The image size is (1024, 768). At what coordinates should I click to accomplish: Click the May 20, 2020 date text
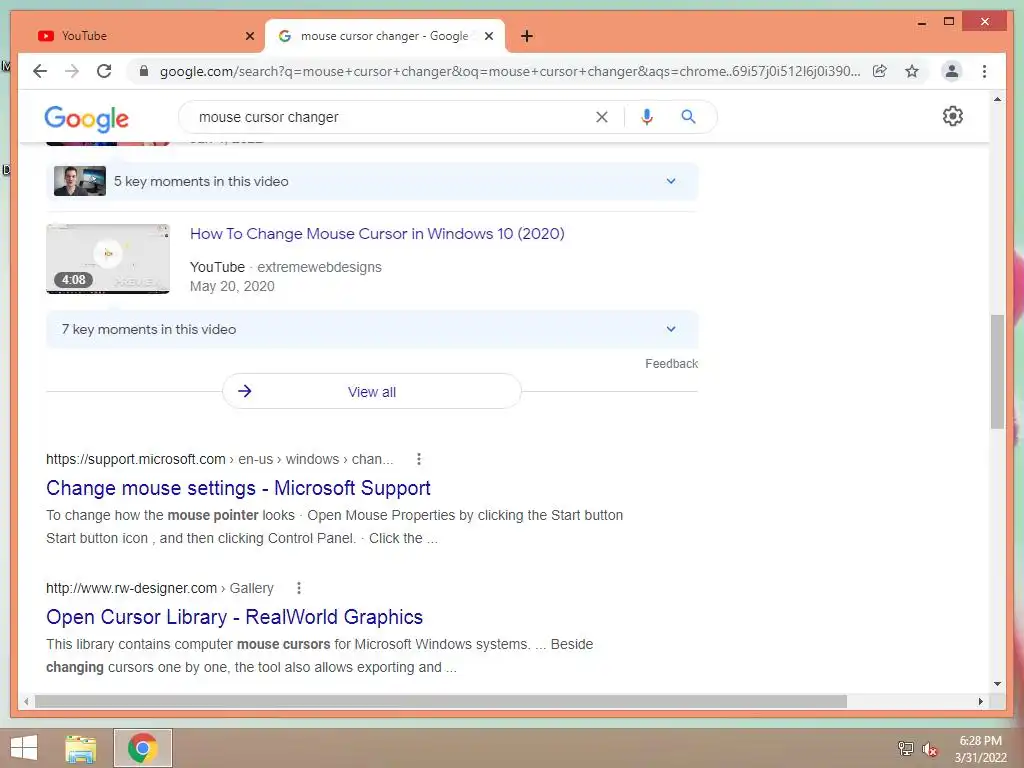232,286
